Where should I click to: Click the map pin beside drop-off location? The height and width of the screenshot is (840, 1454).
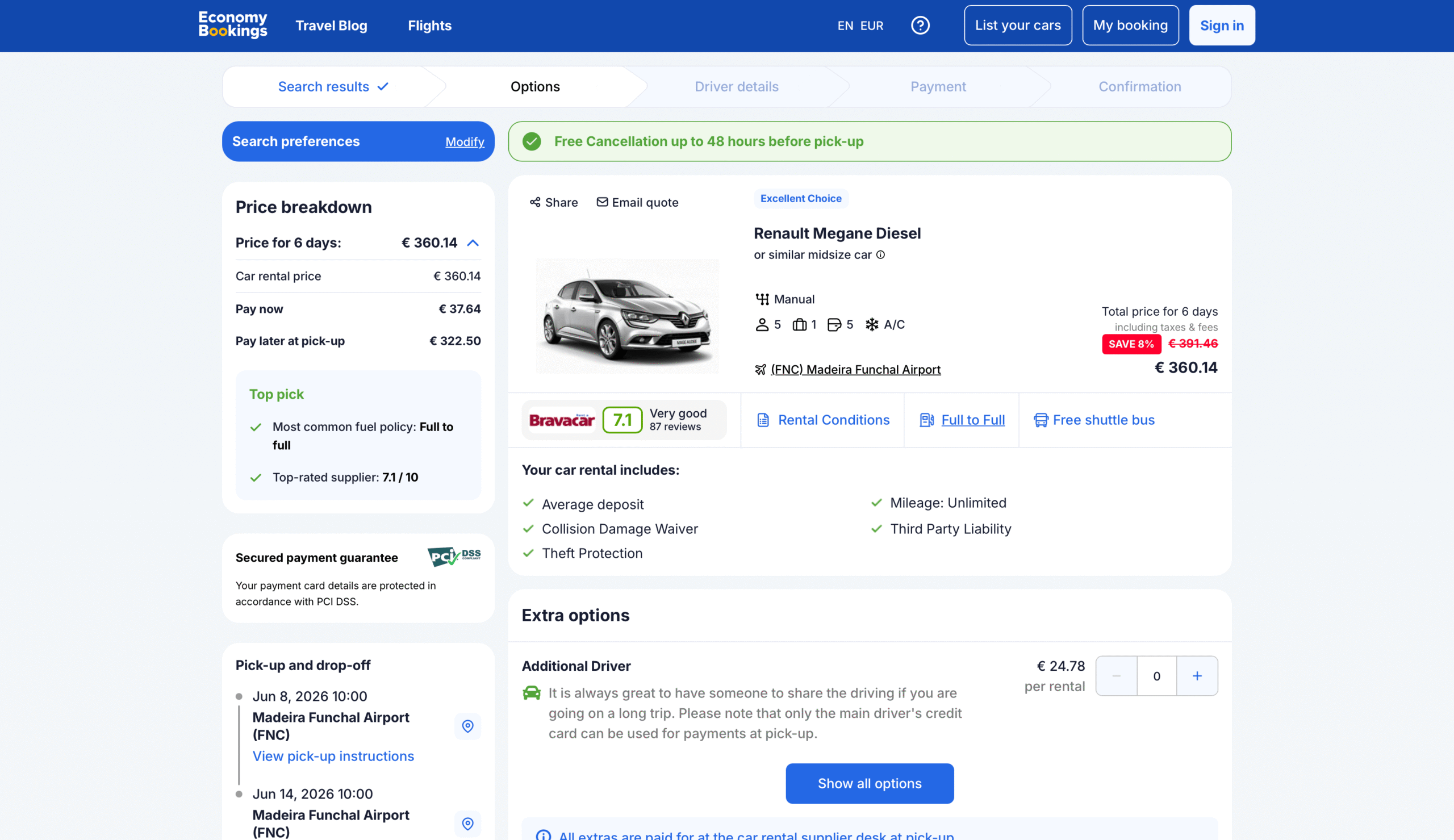(x=468, y=824)
